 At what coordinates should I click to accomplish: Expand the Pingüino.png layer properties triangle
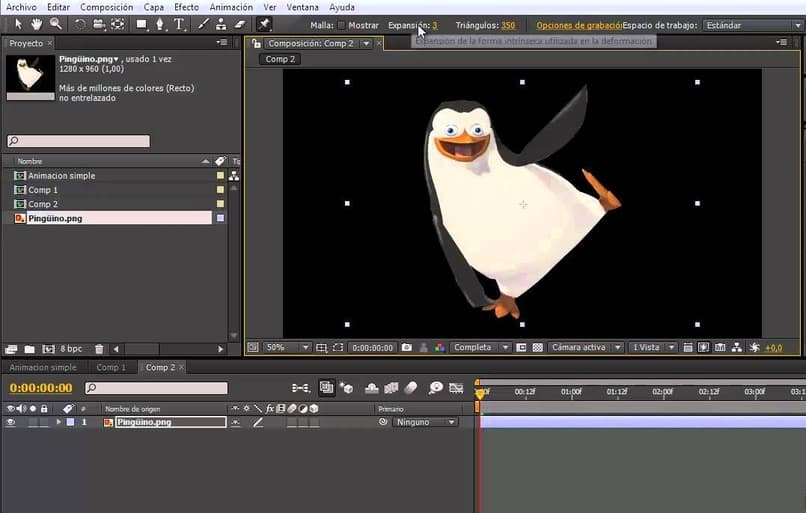[x=59, y=422]
